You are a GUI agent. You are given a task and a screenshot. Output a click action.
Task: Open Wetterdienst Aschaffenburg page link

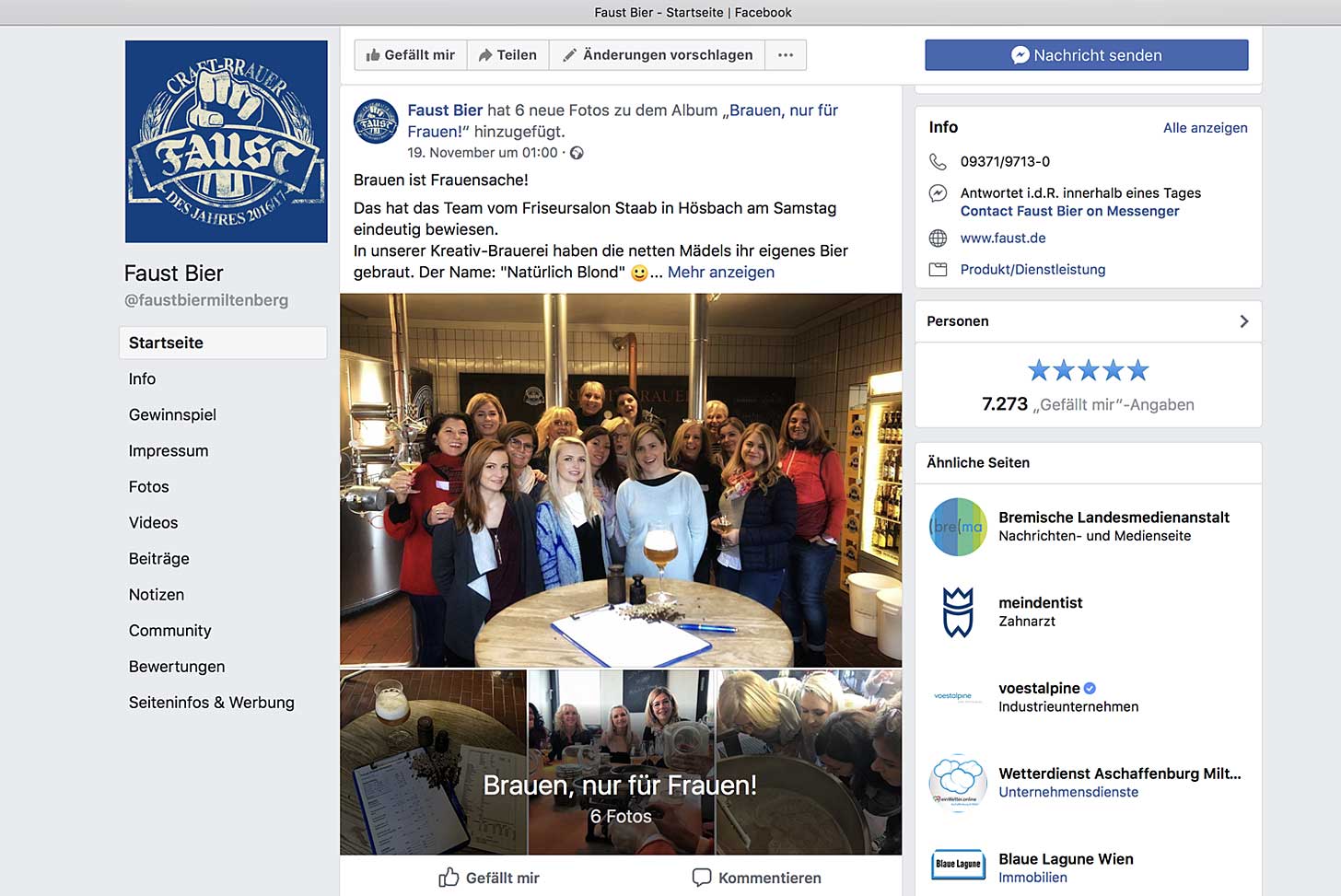pyautogui.click(x=1120, y=774)
